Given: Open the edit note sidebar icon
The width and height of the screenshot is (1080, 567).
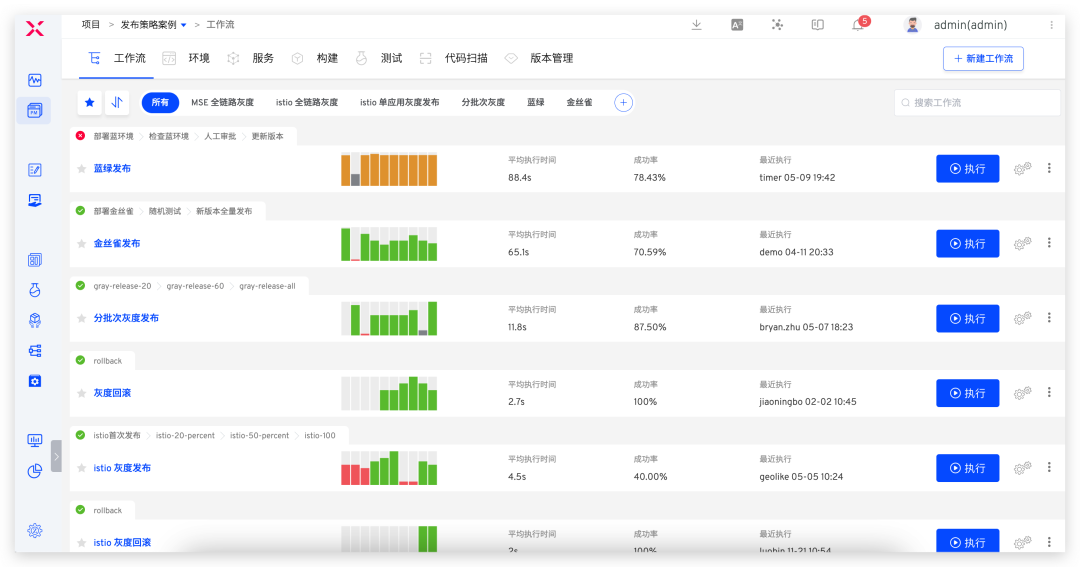Looking at the screenshot, I should [x=34, y=170].
